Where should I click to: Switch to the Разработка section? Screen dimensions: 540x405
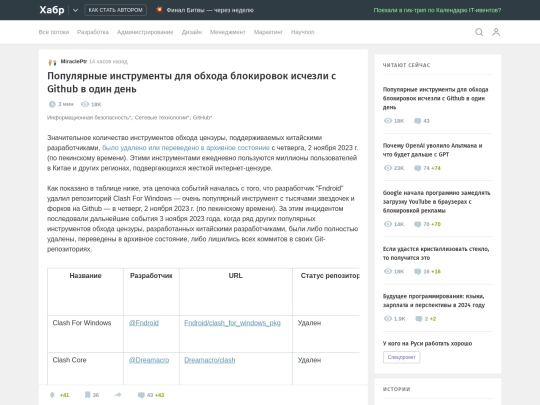tap(93, 32)
